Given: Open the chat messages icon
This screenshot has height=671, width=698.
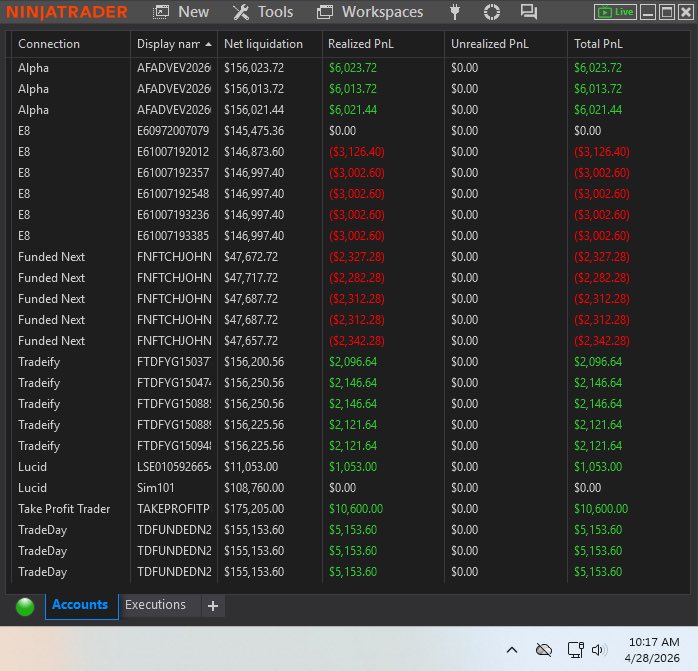Looking at the screenshot, I should click(x=529, y=12).
